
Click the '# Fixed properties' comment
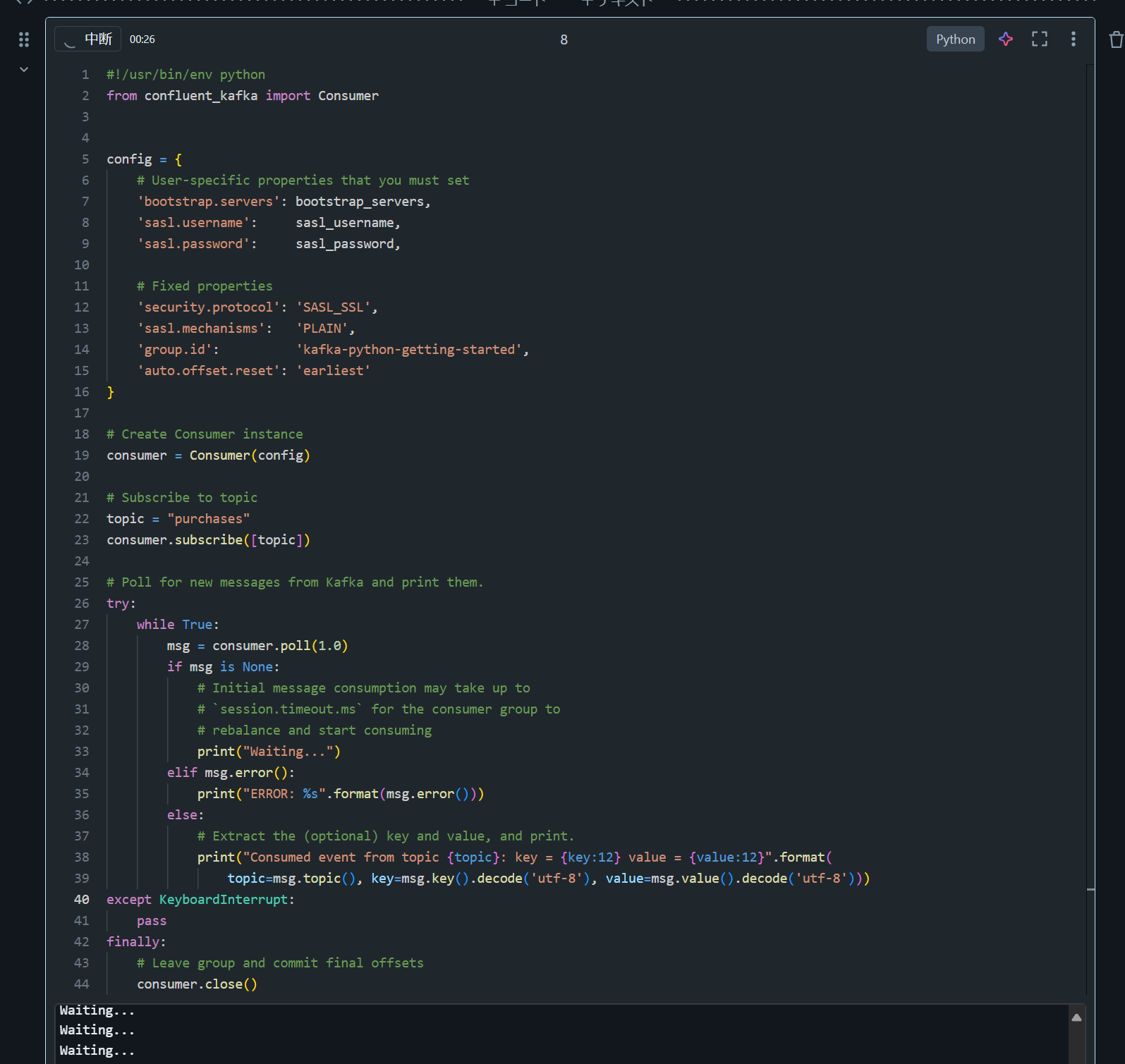pyautogui.click(x=205, y=286)
